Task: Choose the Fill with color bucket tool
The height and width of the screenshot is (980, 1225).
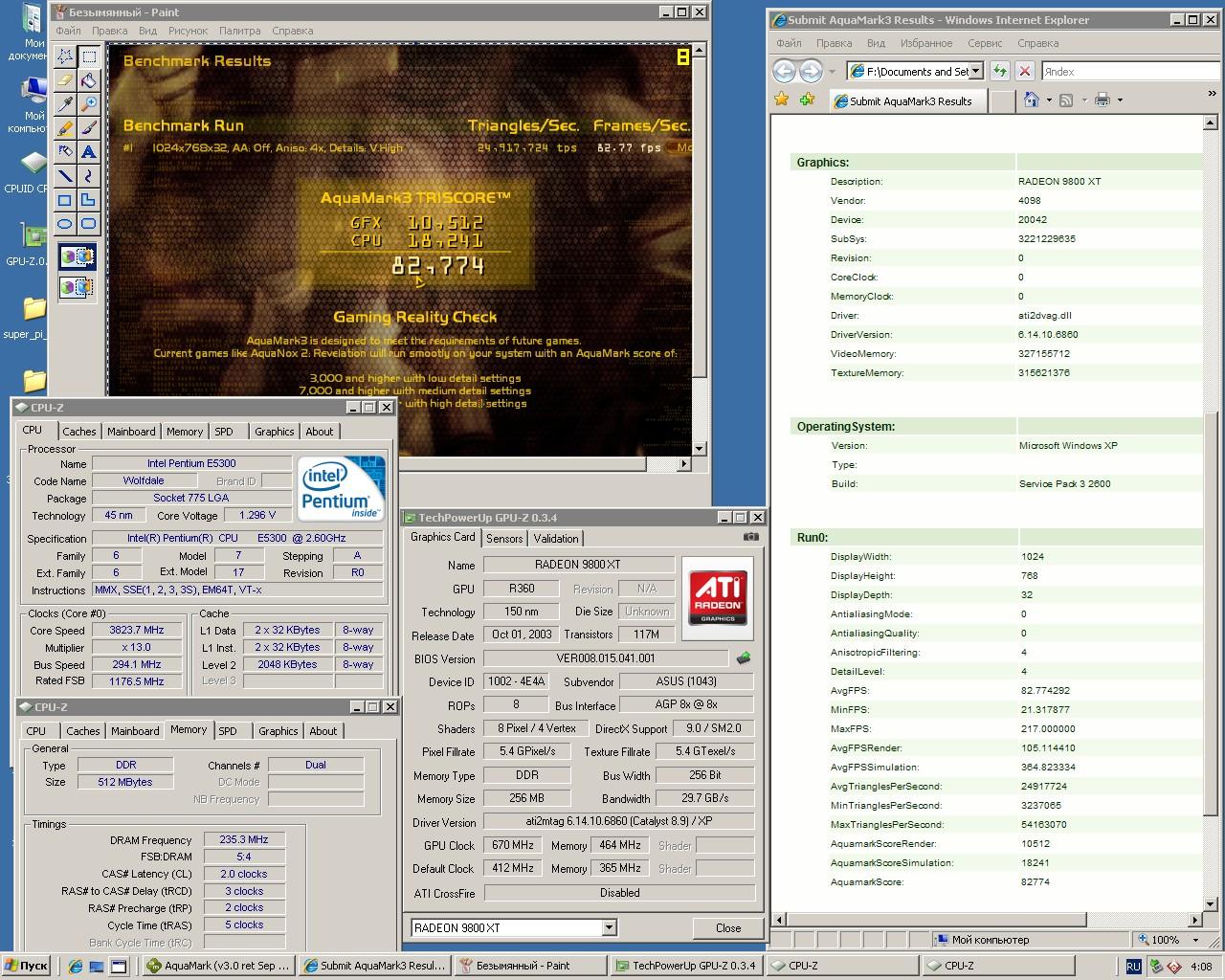Action: click(88, 80)
